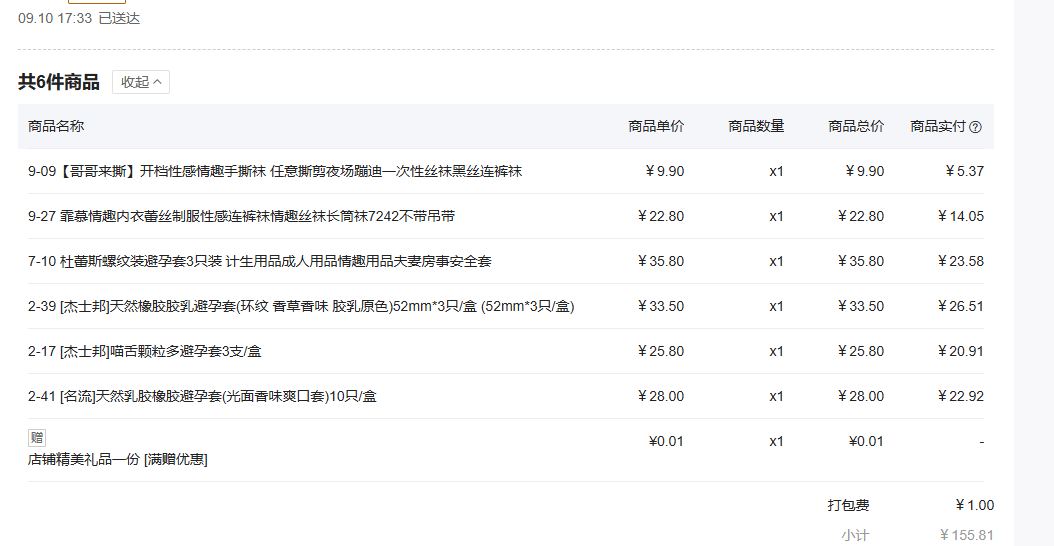1054x546 pixels.
Task: Click the ¥5.37 paid amount
Action: [964, 171]
